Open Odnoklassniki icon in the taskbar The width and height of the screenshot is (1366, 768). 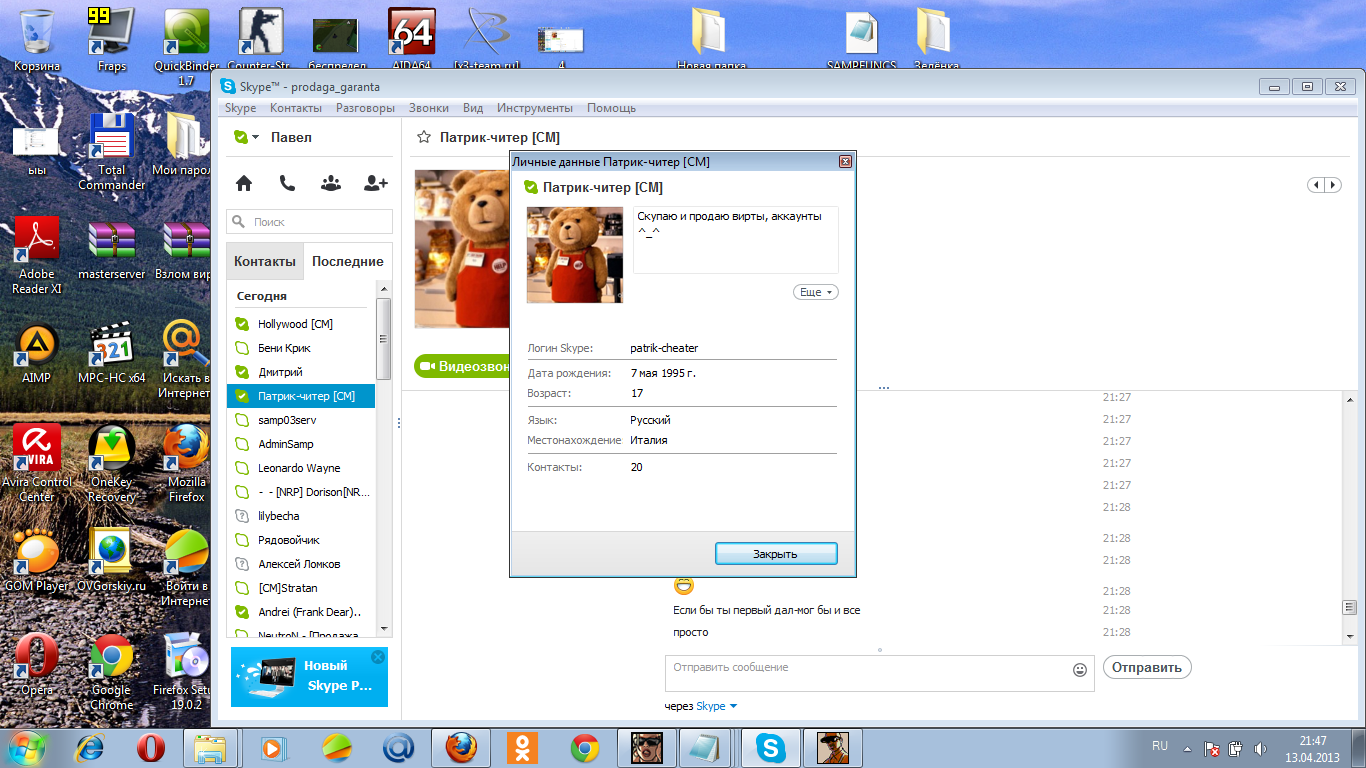(x=522, y=747)
